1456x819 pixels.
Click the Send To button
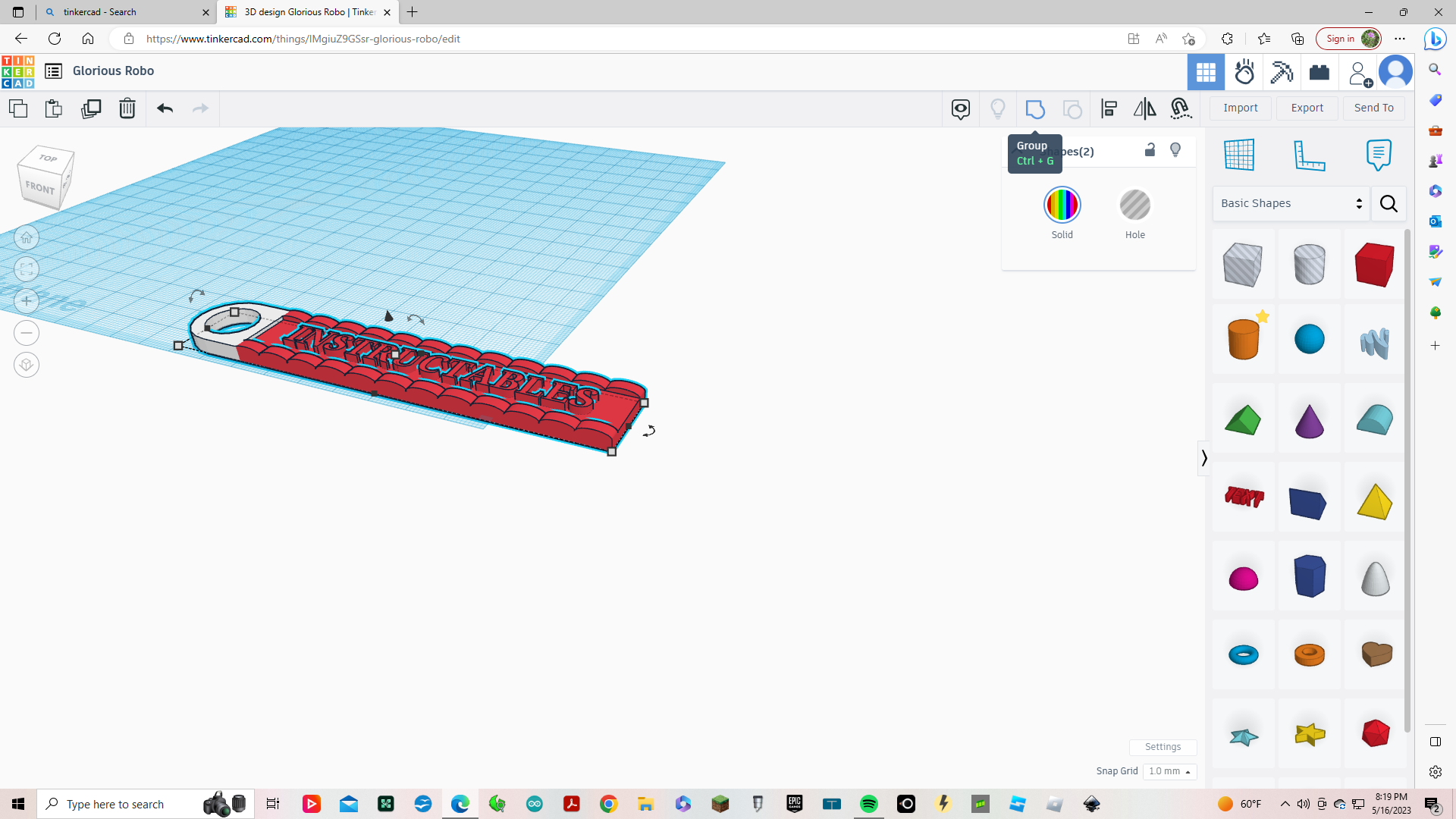1374,107
